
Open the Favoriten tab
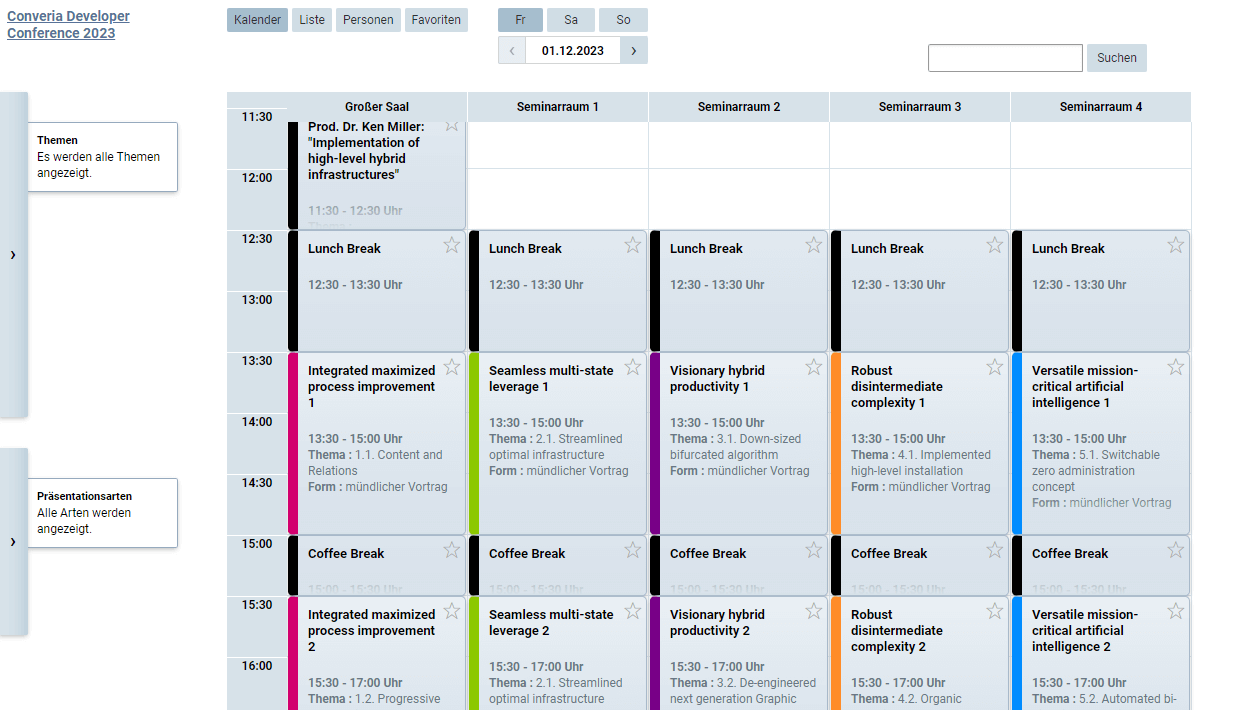pyautogui.click(x=436, y=20)
